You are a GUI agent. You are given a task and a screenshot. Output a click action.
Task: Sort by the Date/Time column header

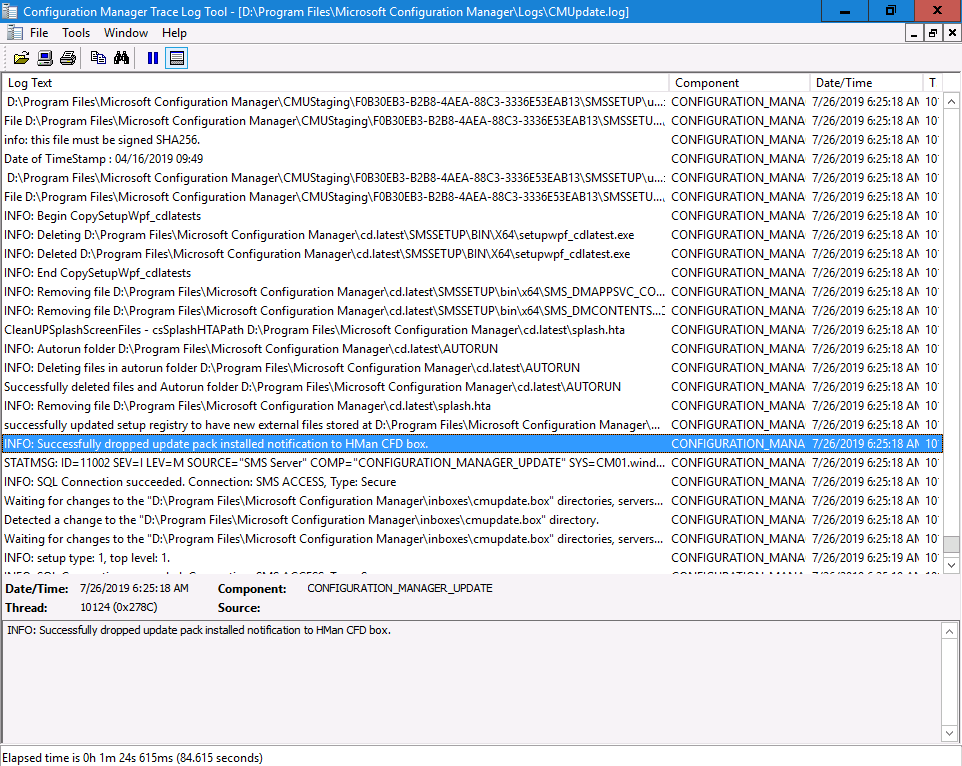point(866,83)
